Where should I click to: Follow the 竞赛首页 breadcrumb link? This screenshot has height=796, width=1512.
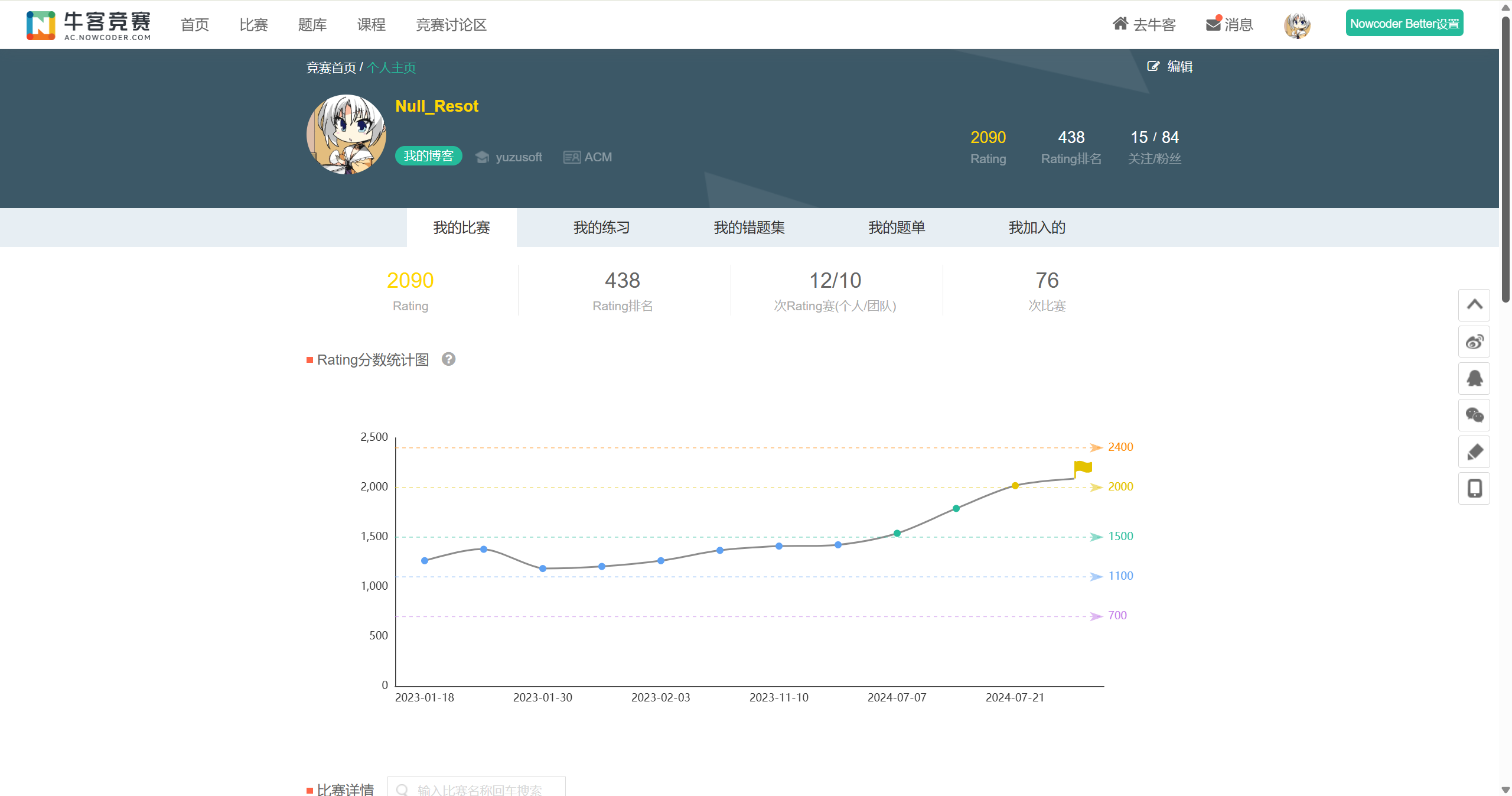[x=331, y=68]
